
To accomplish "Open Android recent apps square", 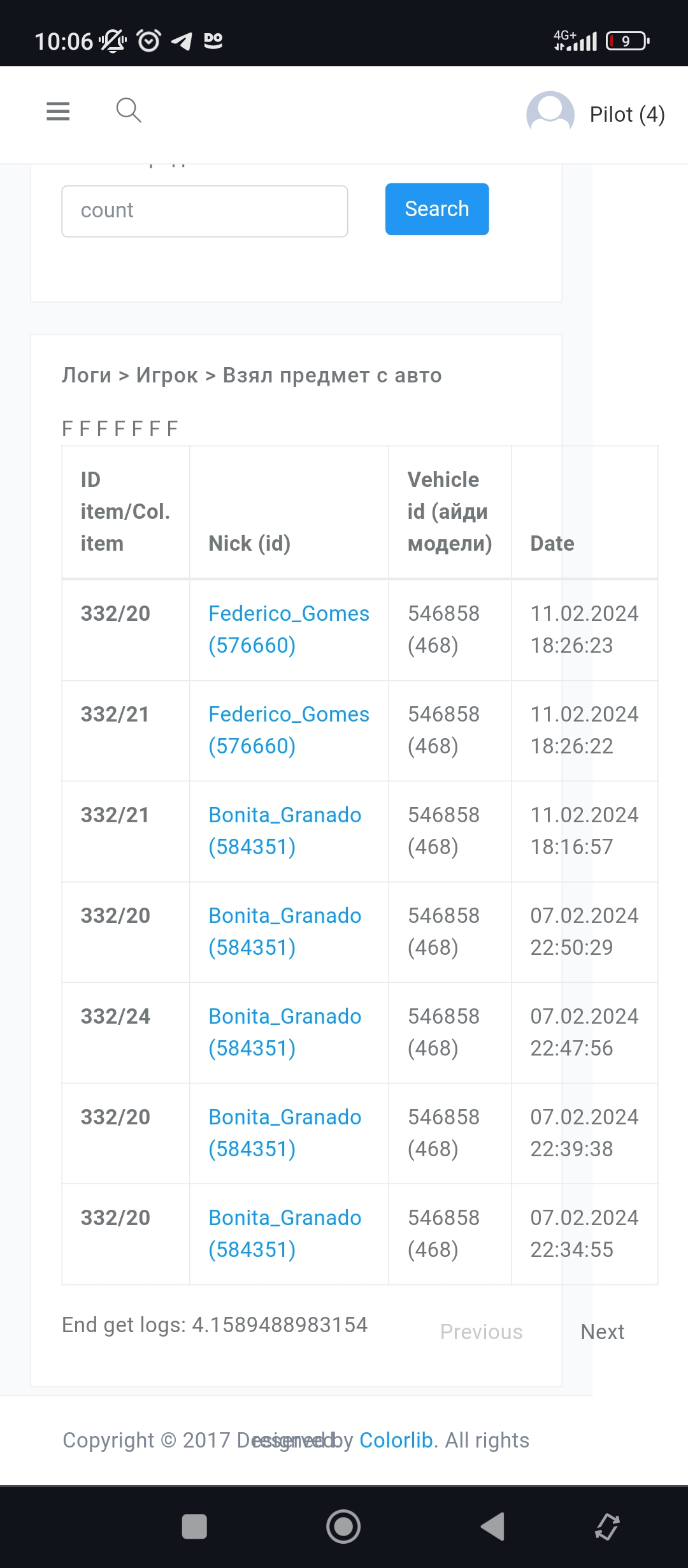I will coord(194,1527).
